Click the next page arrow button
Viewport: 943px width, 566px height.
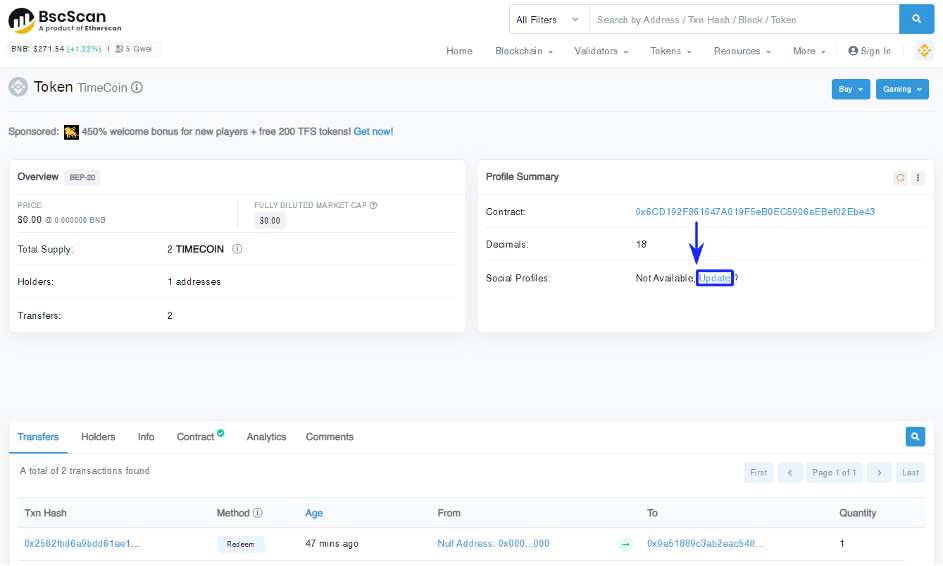click(879, 473)
